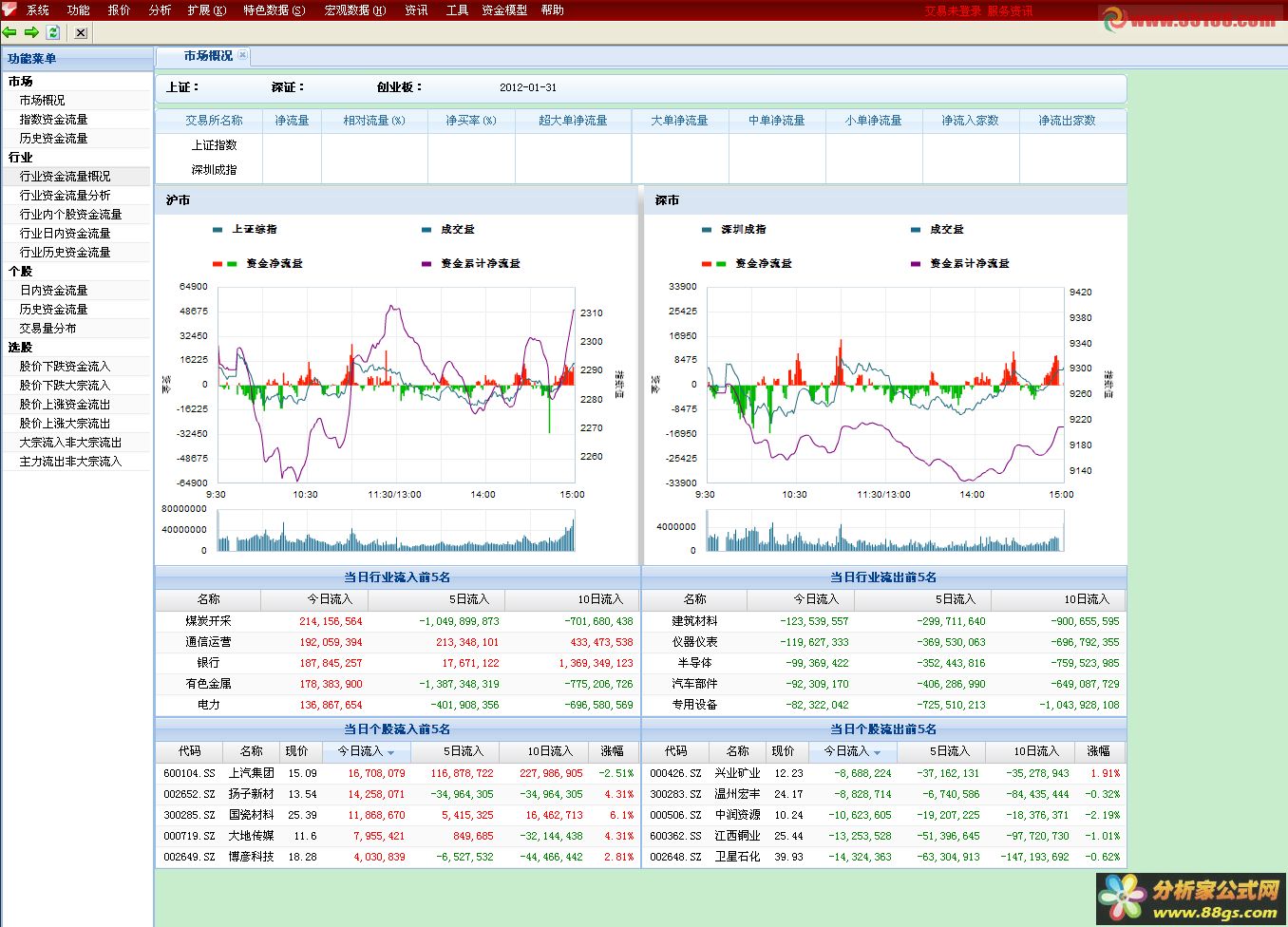Click the 选股 section header in sidebar
1288x927 pixels.
[x=21, y=348]
